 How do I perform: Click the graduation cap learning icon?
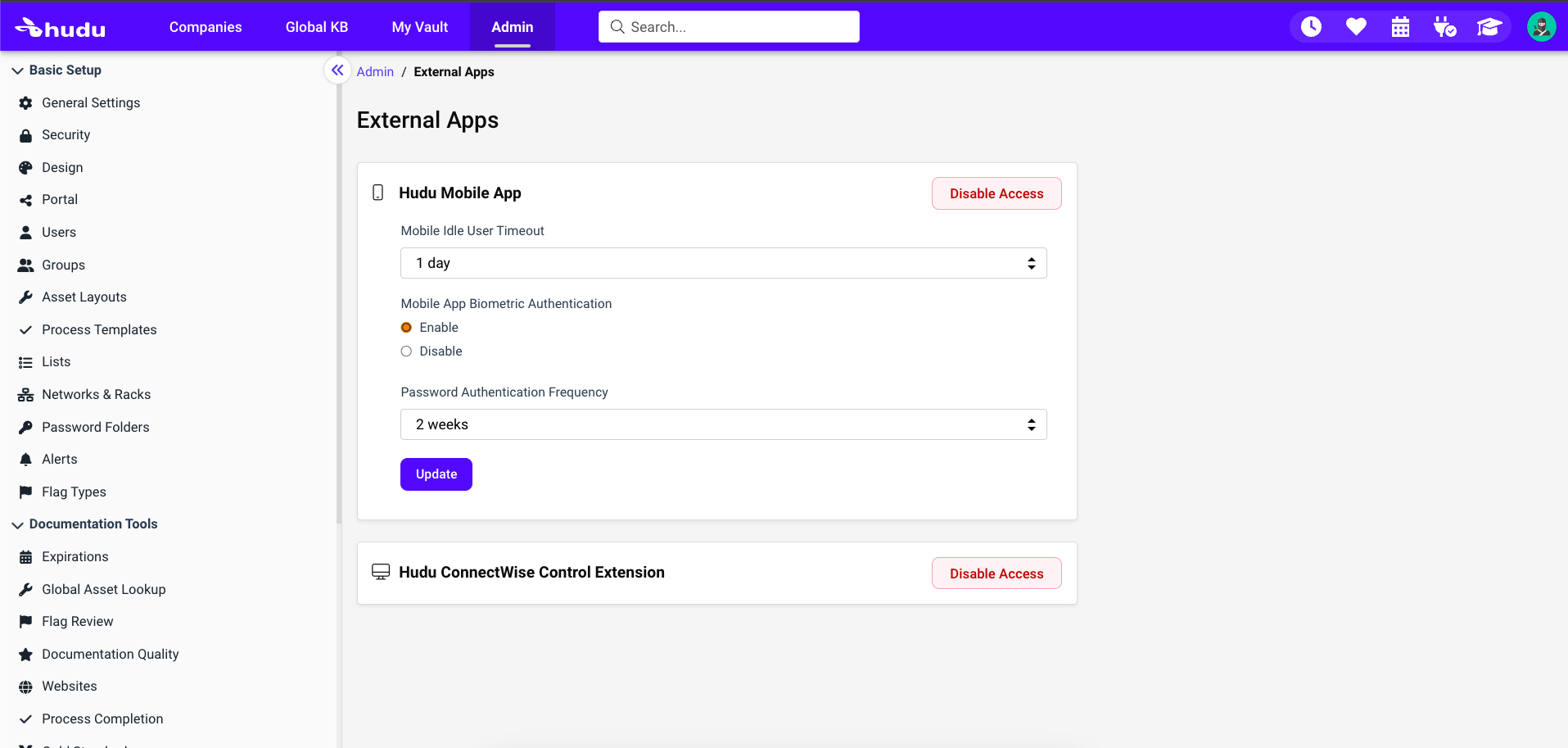tap(1489, 26)
